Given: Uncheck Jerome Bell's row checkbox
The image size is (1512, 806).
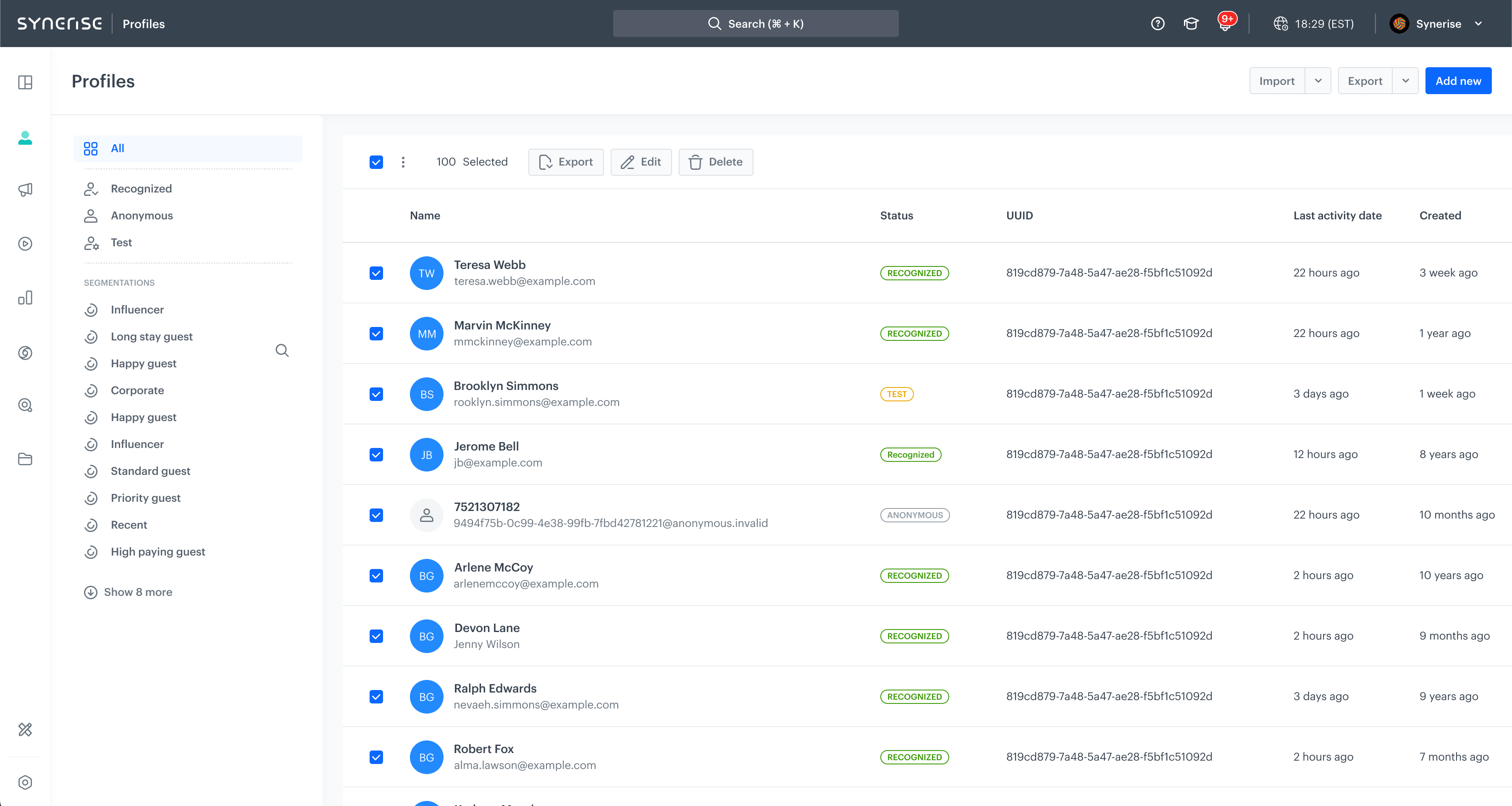Looking at the screenshot, I should click(x=376, y=455).
